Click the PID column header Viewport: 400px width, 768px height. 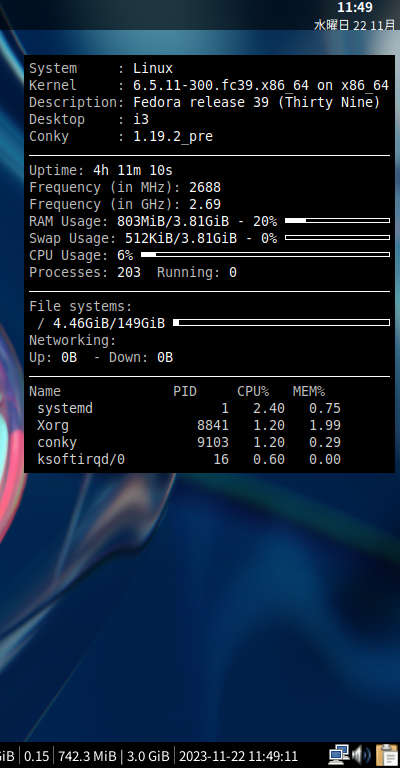[185, 391]
